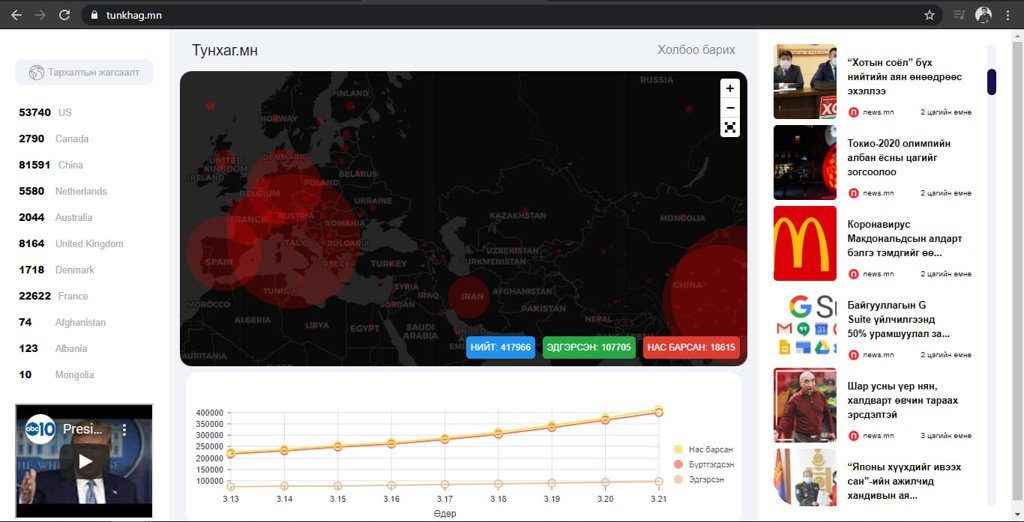Image resolution: width=1024 pixels, height=522 pixels.
Task: Click the Тунхаг.мн site title
Action: [x=225, y=50]
